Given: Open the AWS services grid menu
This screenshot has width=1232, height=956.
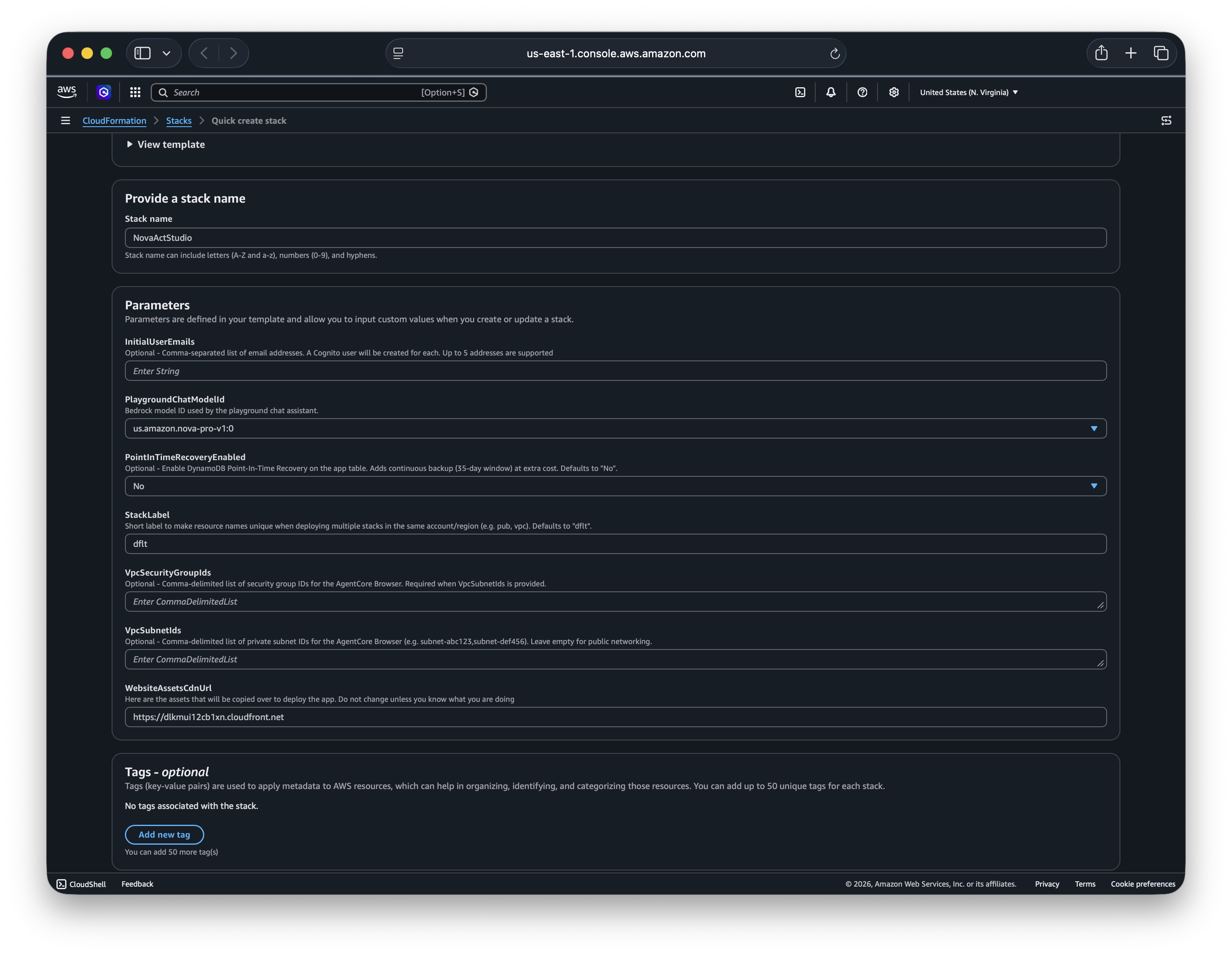Looking at the screenshot, I should [135, 92].
